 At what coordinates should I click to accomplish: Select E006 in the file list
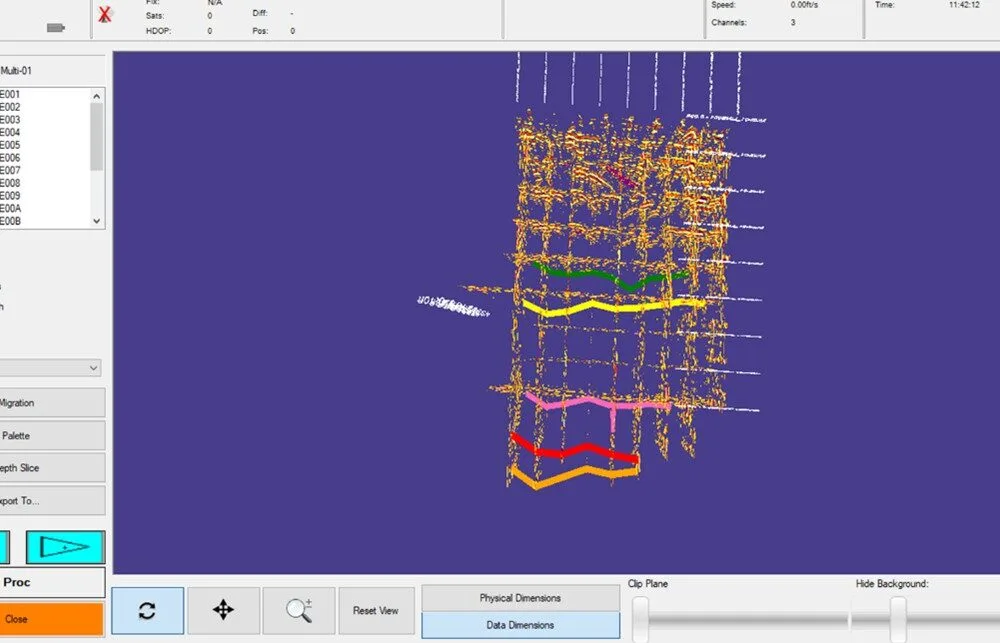10,158
